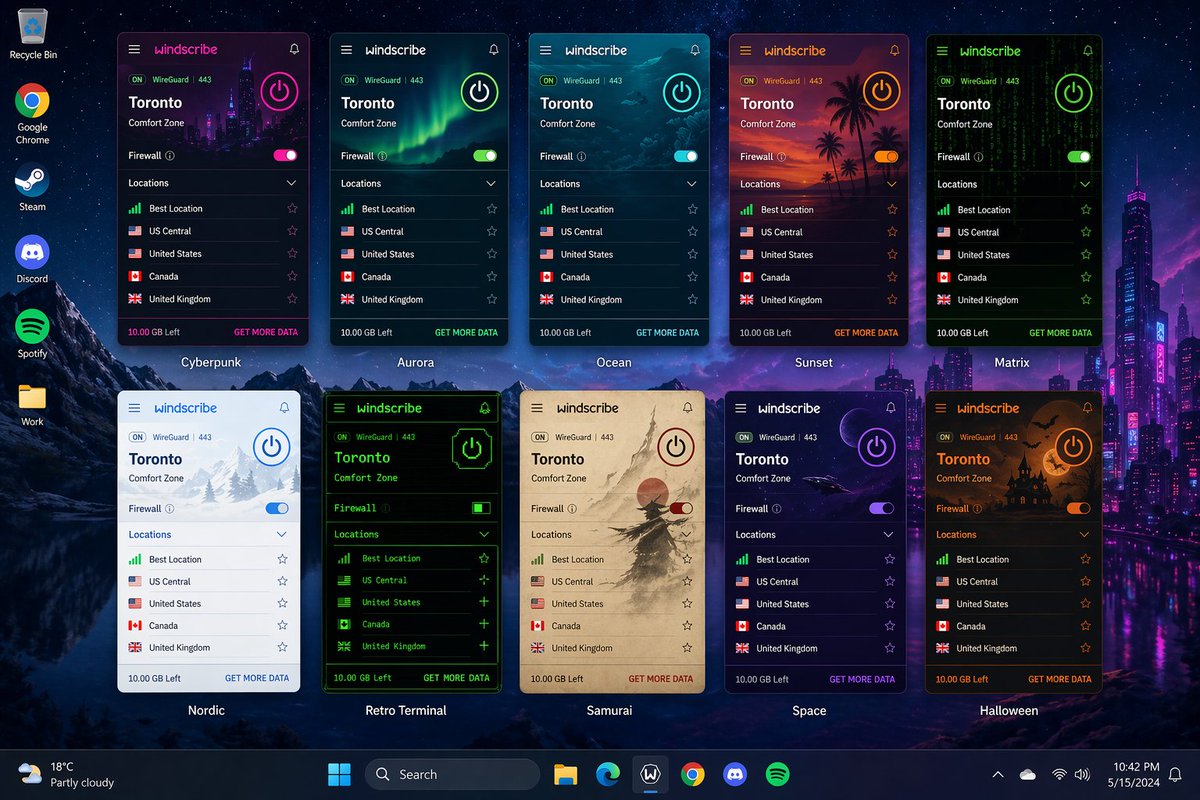The height and width of the screenshot is (800, 1200).
Task: Select US Central row in Sunset window
Action: [x=820, y=232]
